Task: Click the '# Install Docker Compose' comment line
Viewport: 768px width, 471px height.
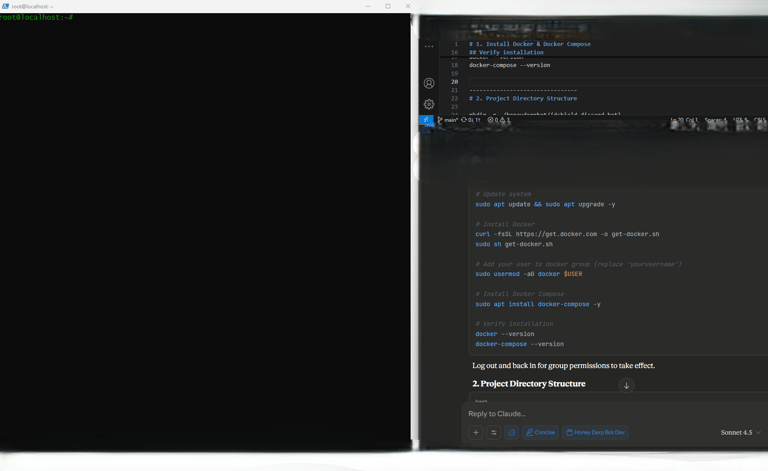Action: point(520,294)
